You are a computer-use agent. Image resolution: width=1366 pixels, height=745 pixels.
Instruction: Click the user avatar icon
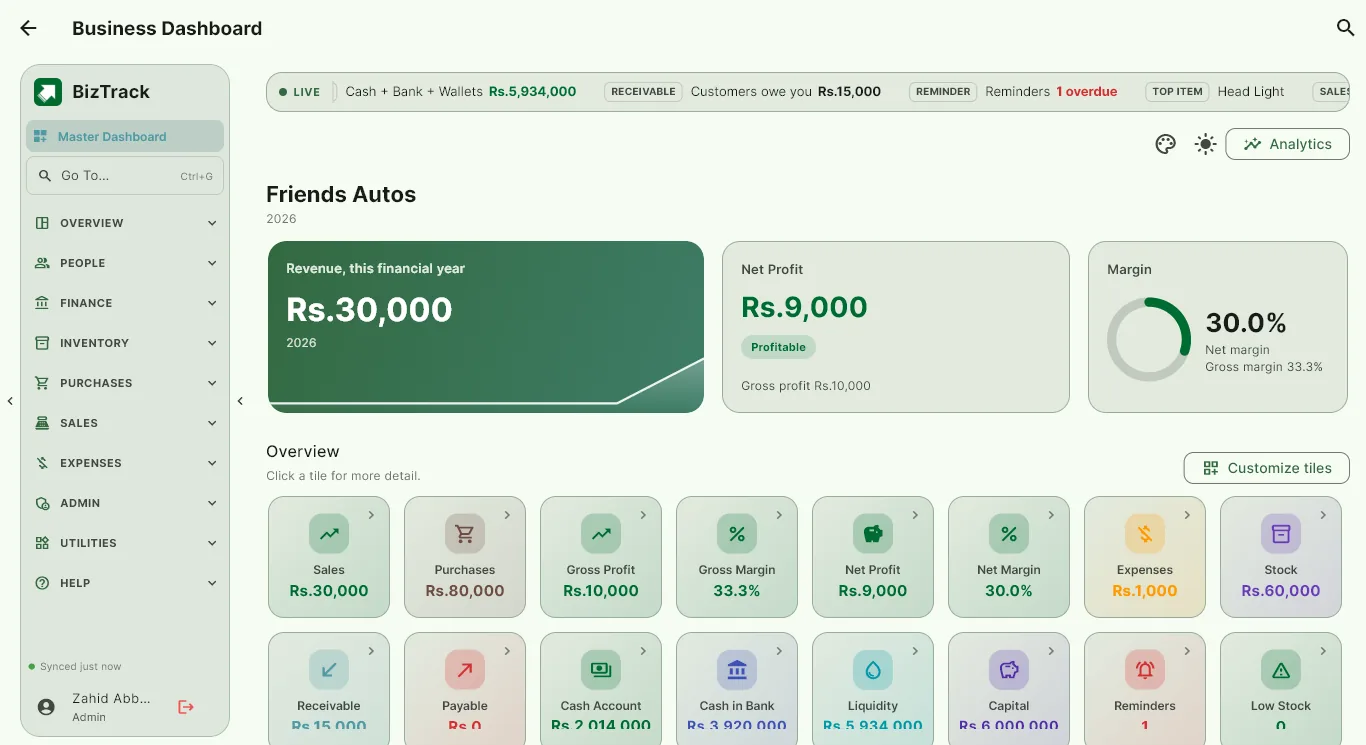46,707
